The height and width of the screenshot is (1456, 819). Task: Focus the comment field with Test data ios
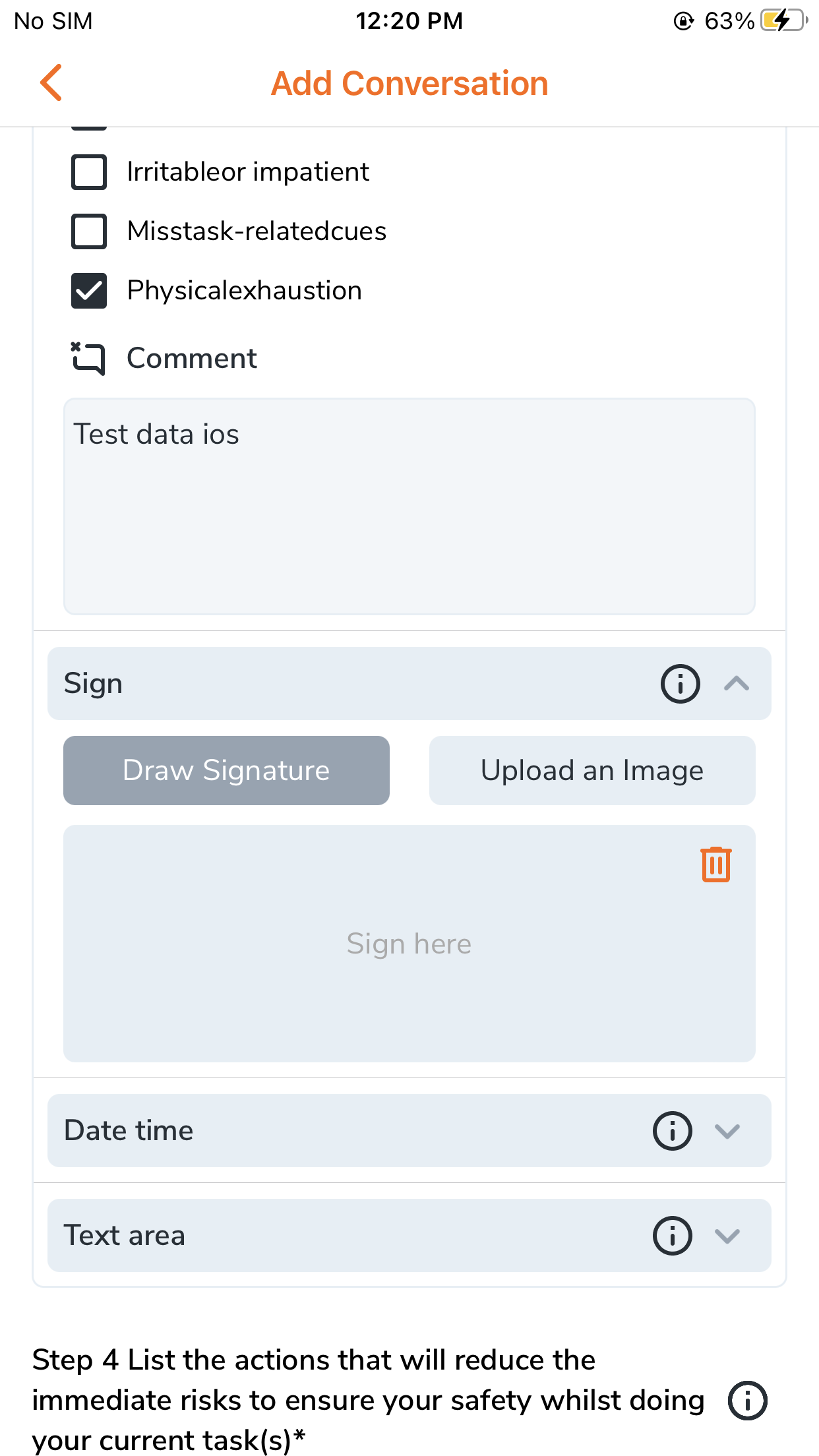409,506
